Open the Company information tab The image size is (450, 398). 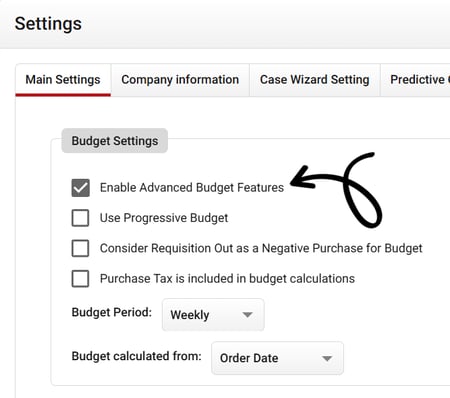(180, 80)
